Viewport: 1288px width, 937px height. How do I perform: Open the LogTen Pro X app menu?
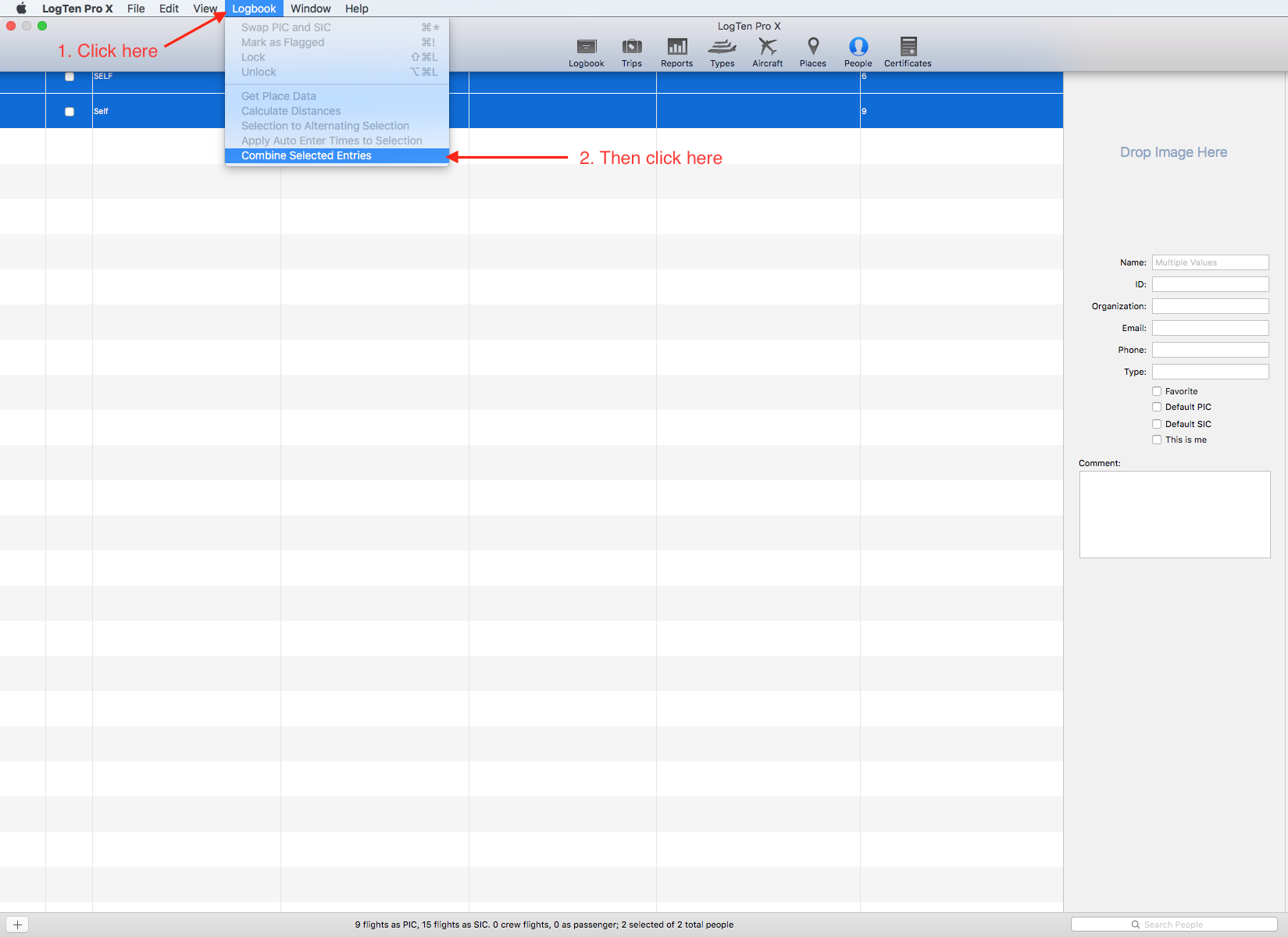pos(77,9)
